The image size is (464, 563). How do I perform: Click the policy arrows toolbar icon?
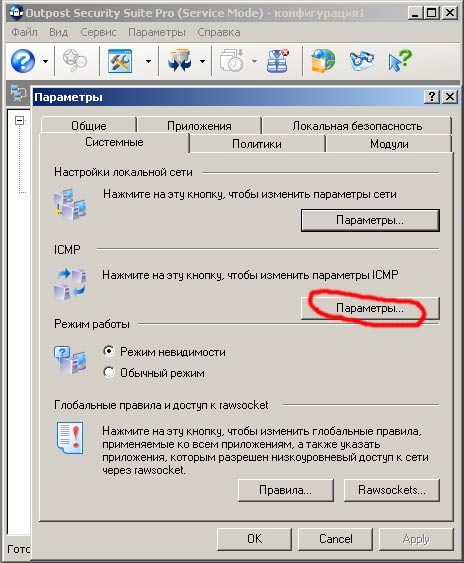pyautogui.click(x=180, y=61)
